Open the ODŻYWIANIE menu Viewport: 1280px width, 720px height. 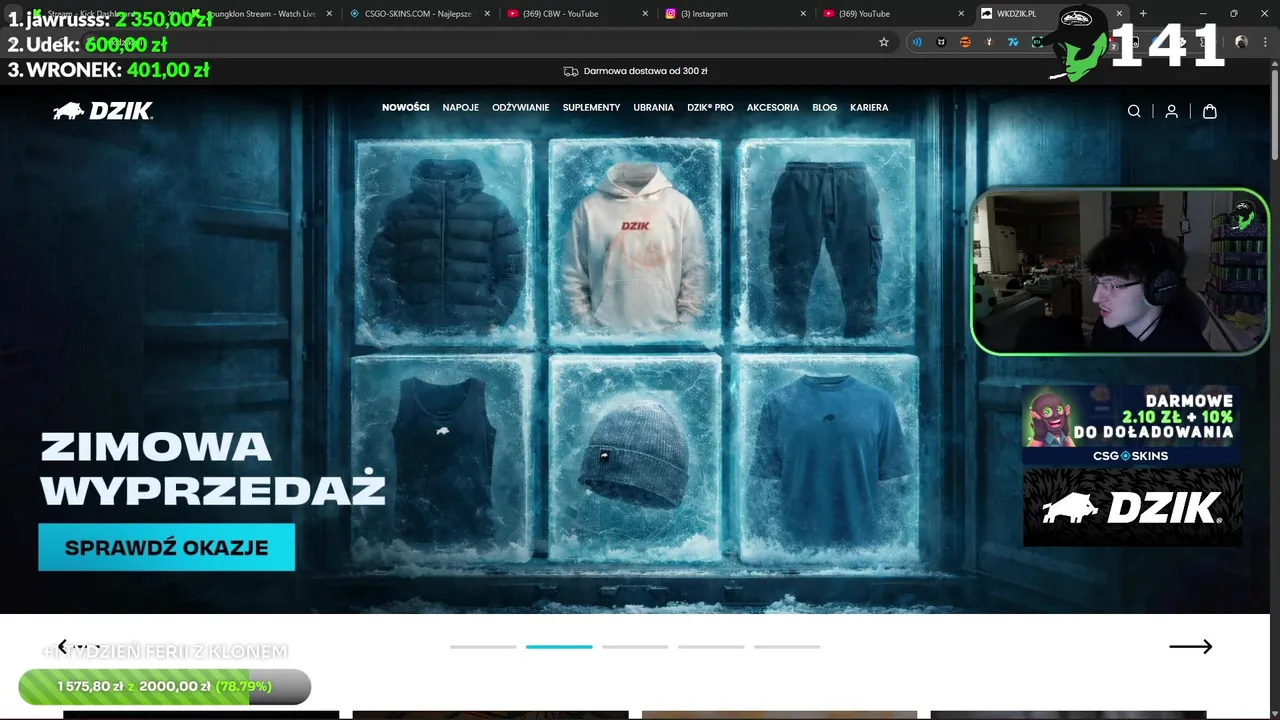pos(520,107)
